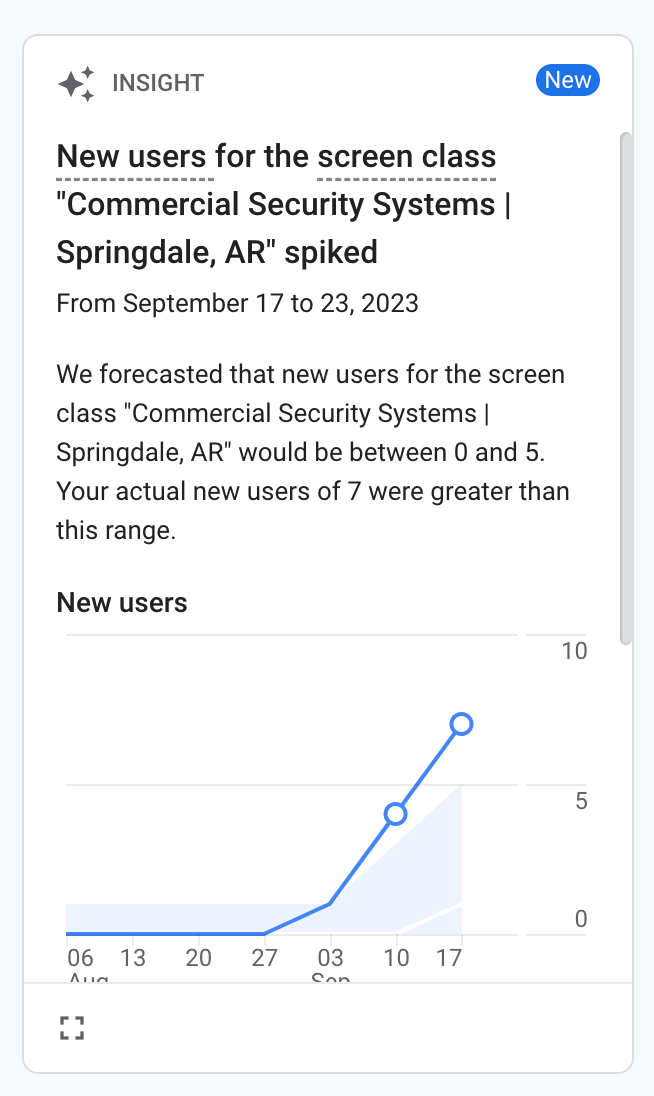The image size is (654, 1096).
Task: Click the "Springdale, AR" spiked title line
Action: (x=217, y=253)
